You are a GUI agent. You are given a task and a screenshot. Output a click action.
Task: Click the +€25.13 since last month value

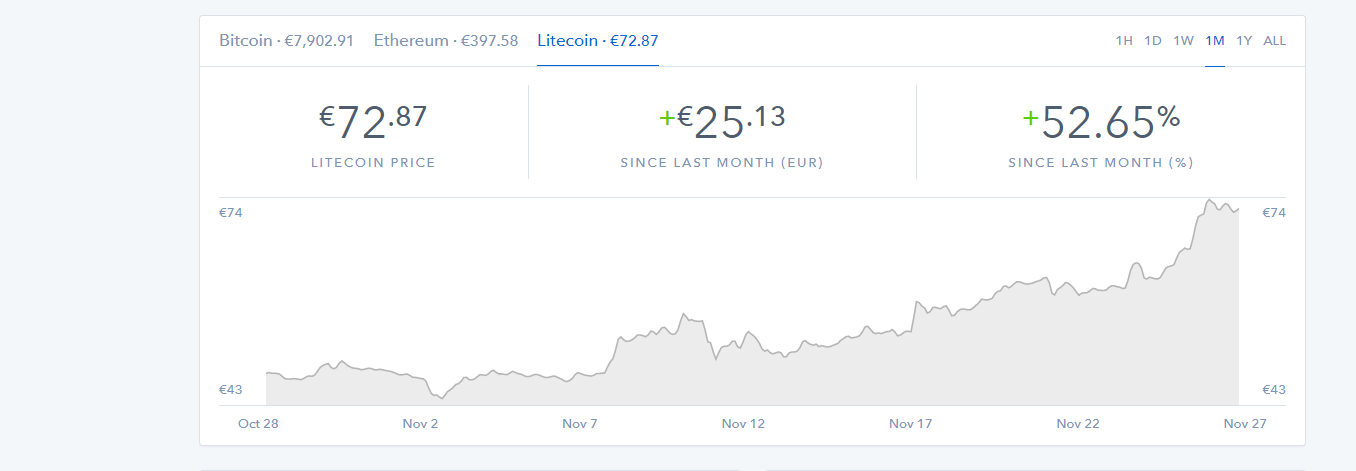(x=722, y=123)
